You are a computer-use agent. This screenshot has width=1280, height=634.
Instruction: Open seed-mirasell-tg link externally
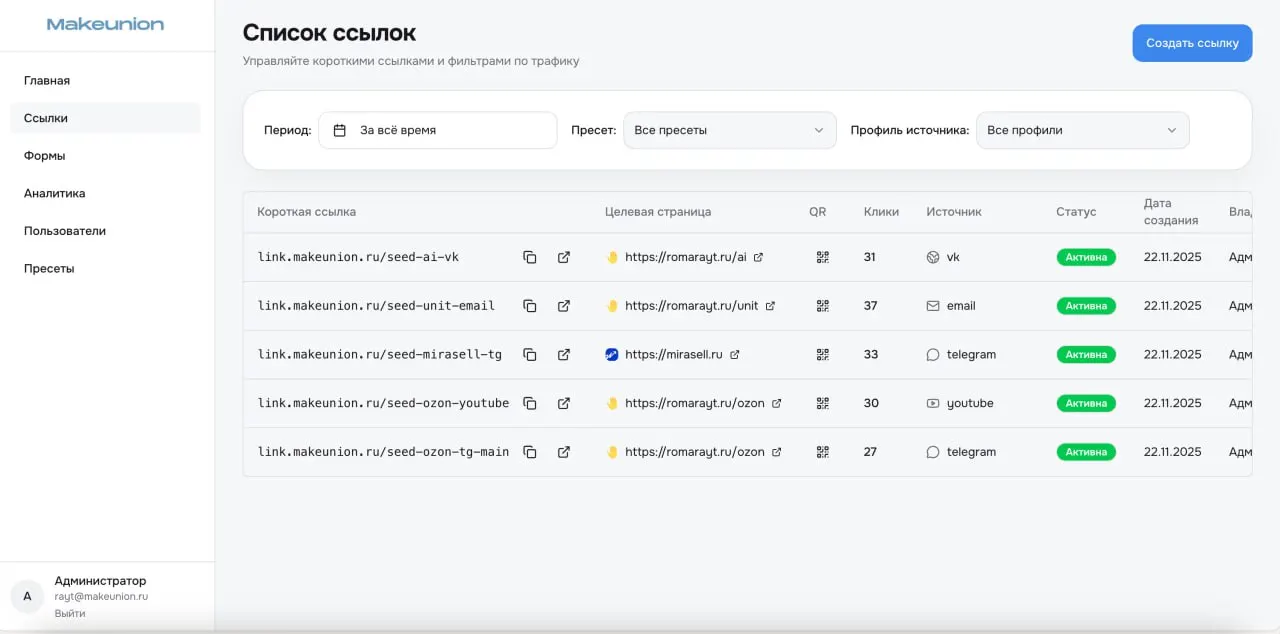(564, 355)
